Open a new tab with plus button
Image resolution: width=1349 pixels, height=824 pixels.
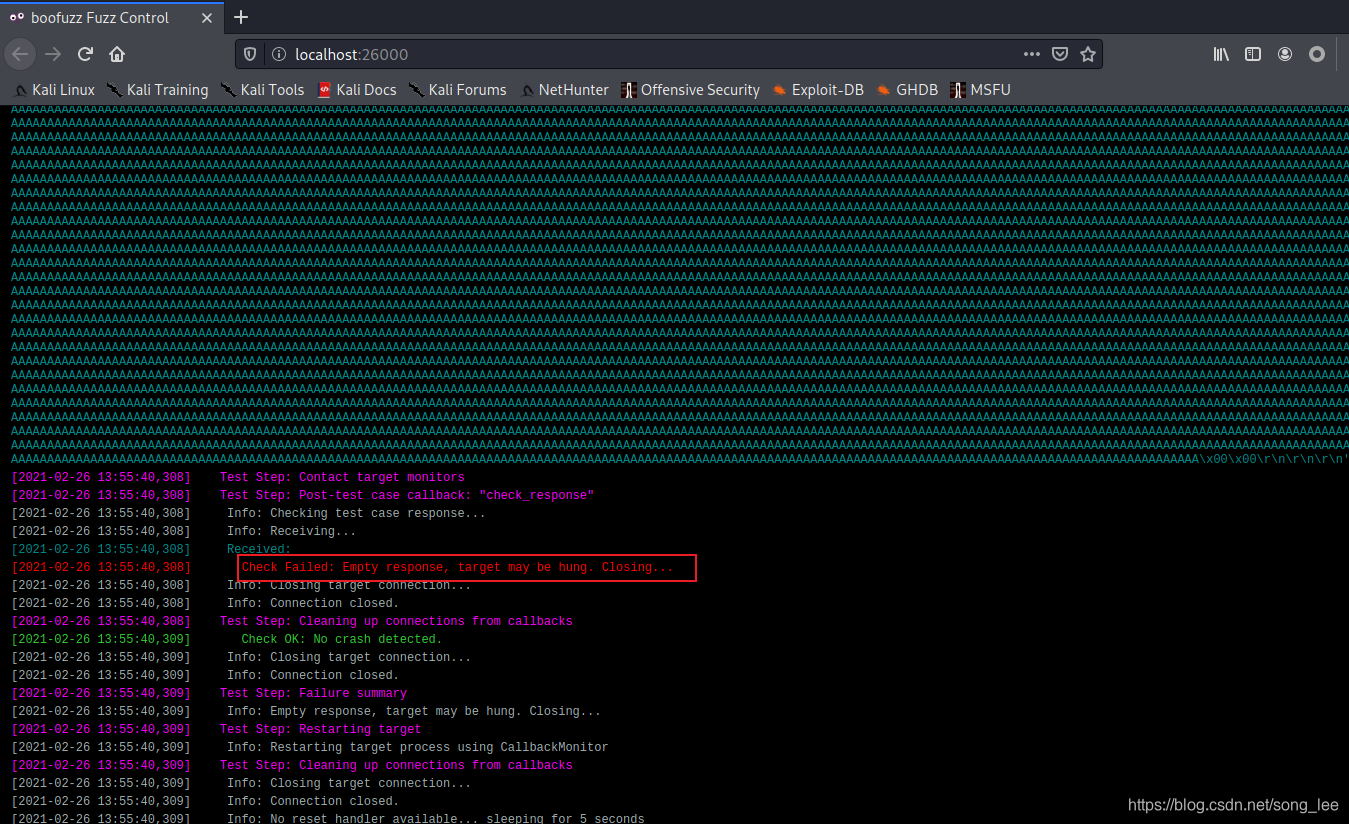pyautogui.click(x=241, y=17)
